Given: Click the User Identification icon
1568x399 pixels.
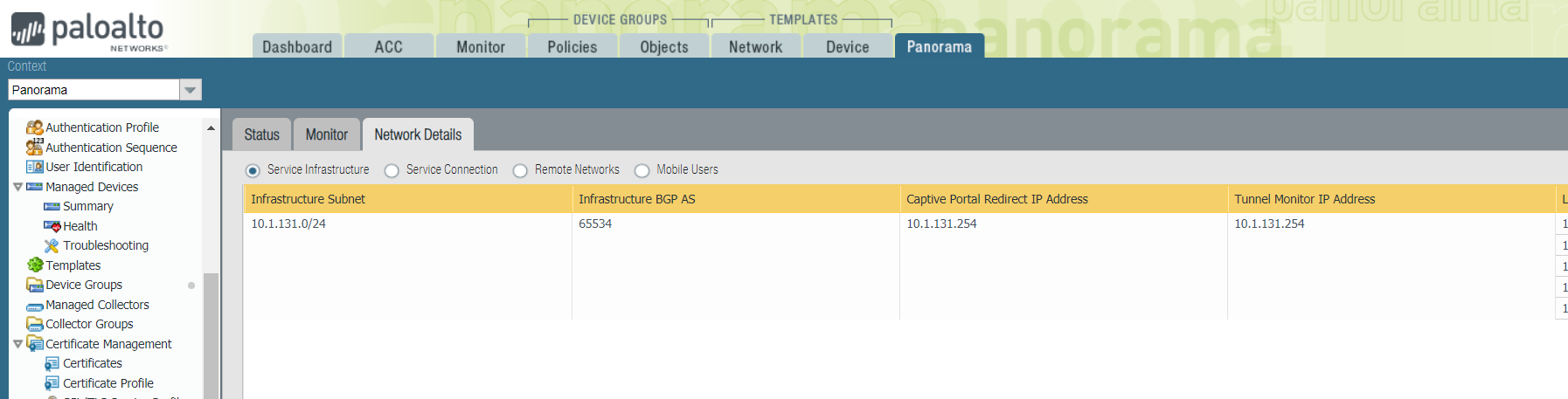Looking at the screenshot, I should click(34, 167).
